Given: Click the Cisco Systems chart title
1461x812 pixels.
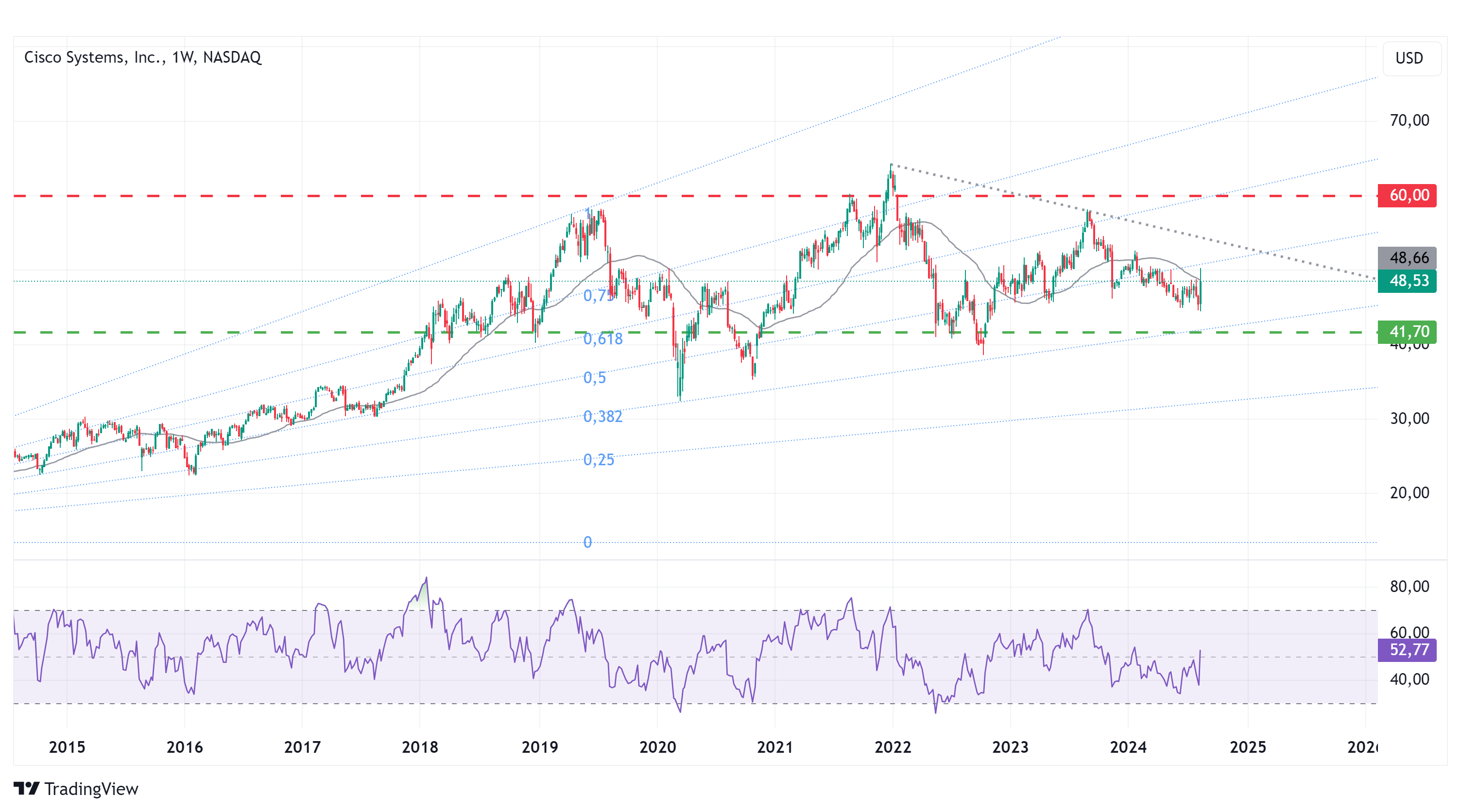Looking at the screenshot, I should pos(142,57).
